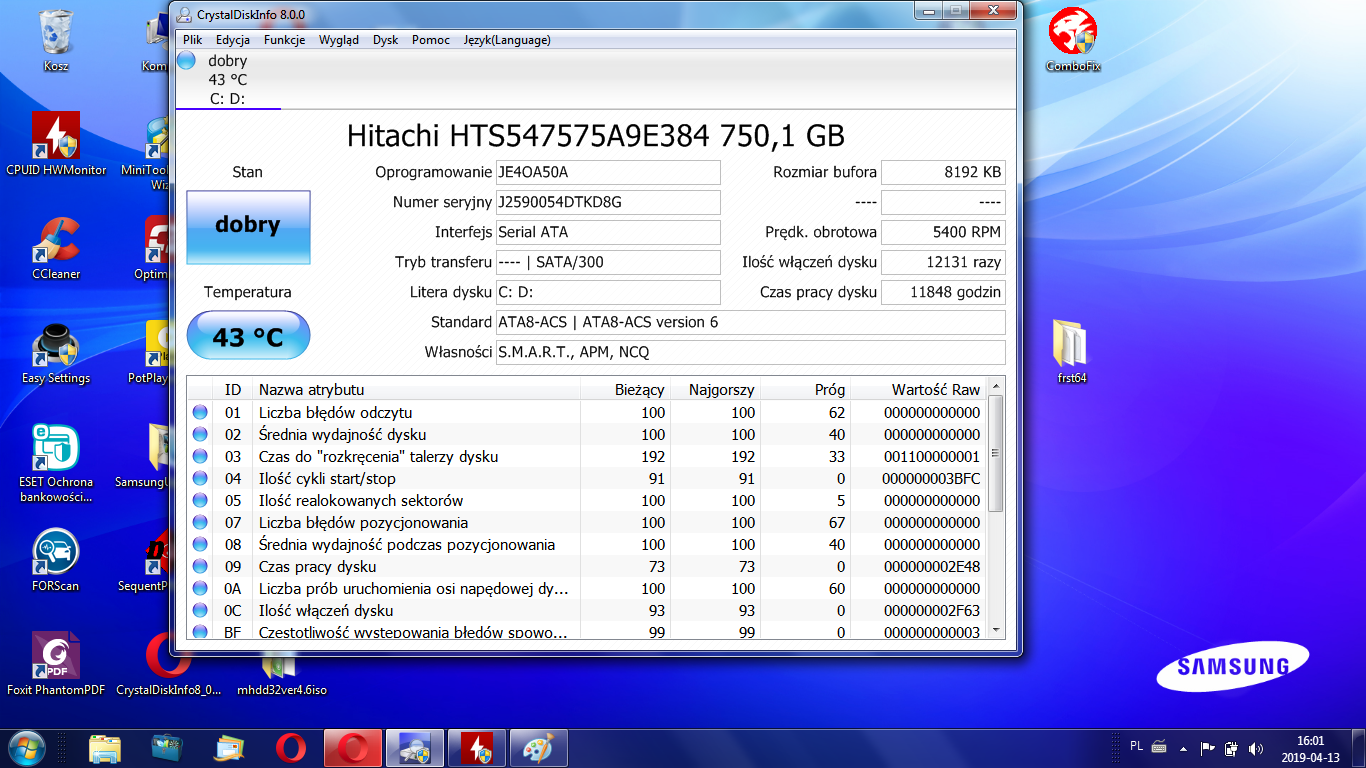Switch to the CrystalDiskInfo taskbar button
The height and width of the screenshot is (768, 1366).
coord(415,748)
